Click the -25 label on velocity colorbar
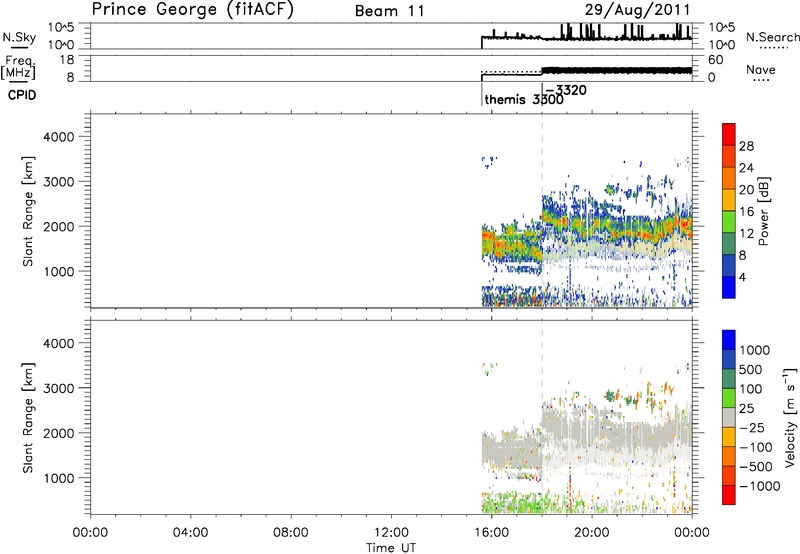Viewport: 800px width, 554px height. [752, 428]
